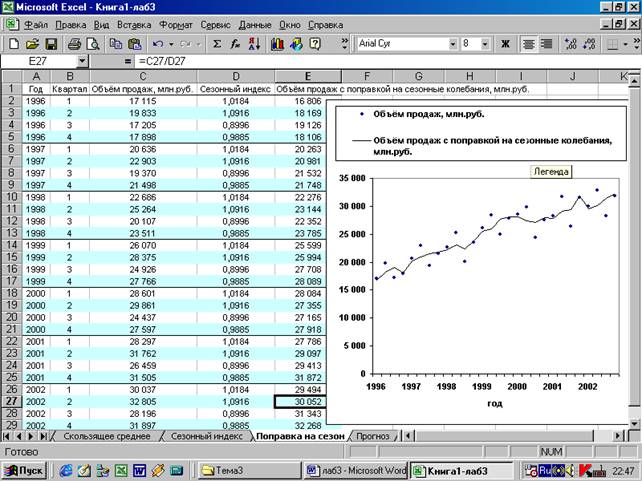Click the formula bar showing =C27/D27
642x481 pixels.
pyautogui.click(x=364, y=61)
